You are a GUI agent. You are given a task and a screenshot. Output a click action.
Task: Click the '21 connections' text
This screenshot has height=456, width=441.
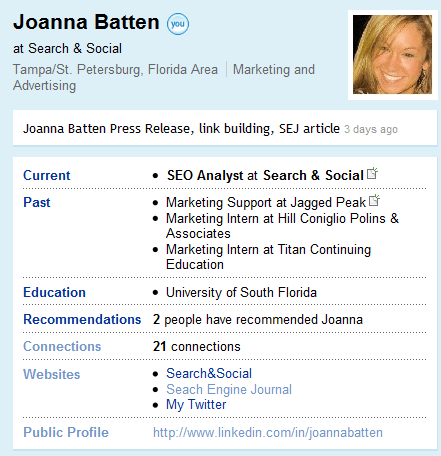tap(197, 347)
